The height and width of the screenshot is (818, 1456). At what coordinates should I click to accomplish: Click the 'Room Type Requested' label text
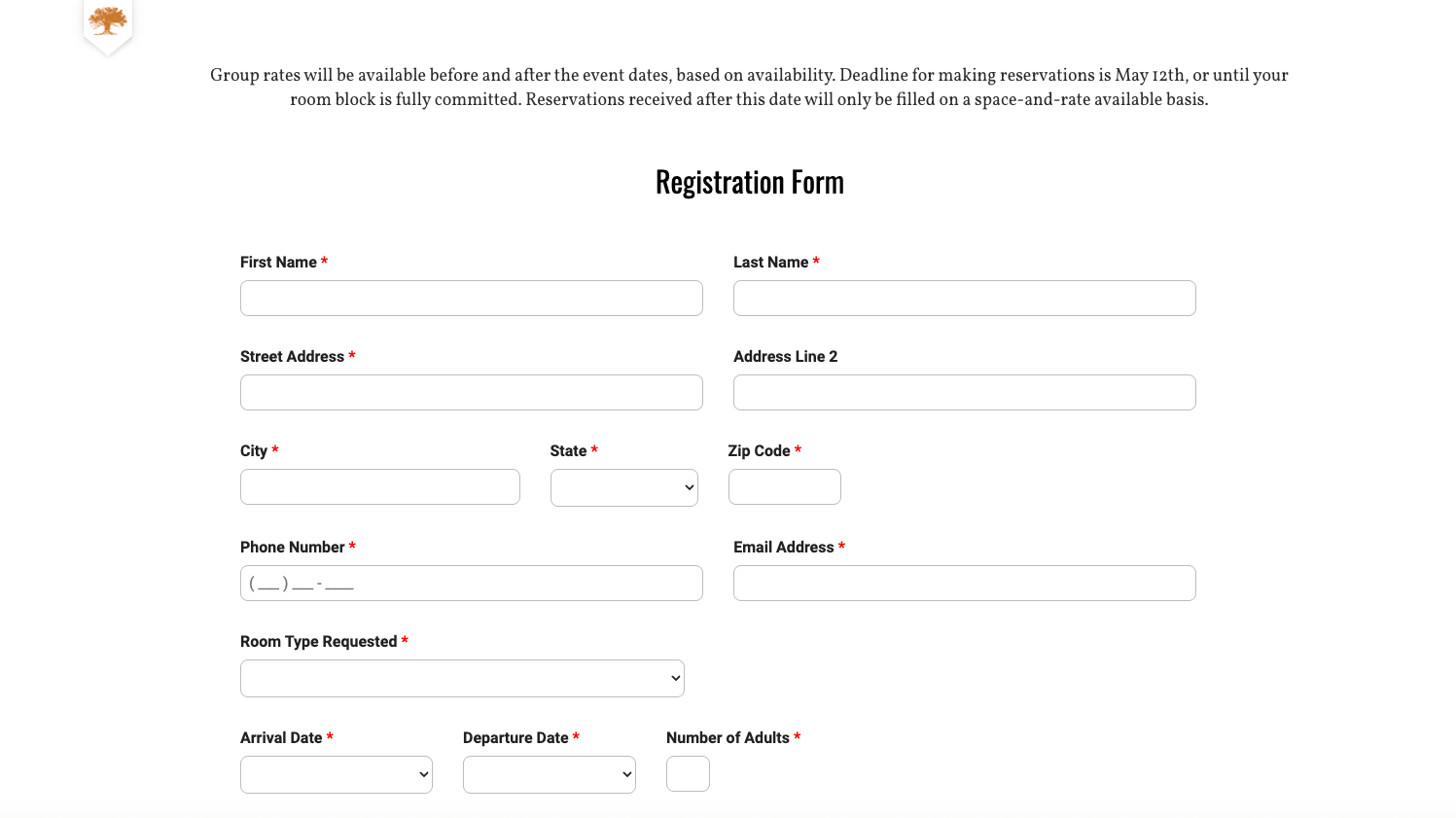(318, 642)
